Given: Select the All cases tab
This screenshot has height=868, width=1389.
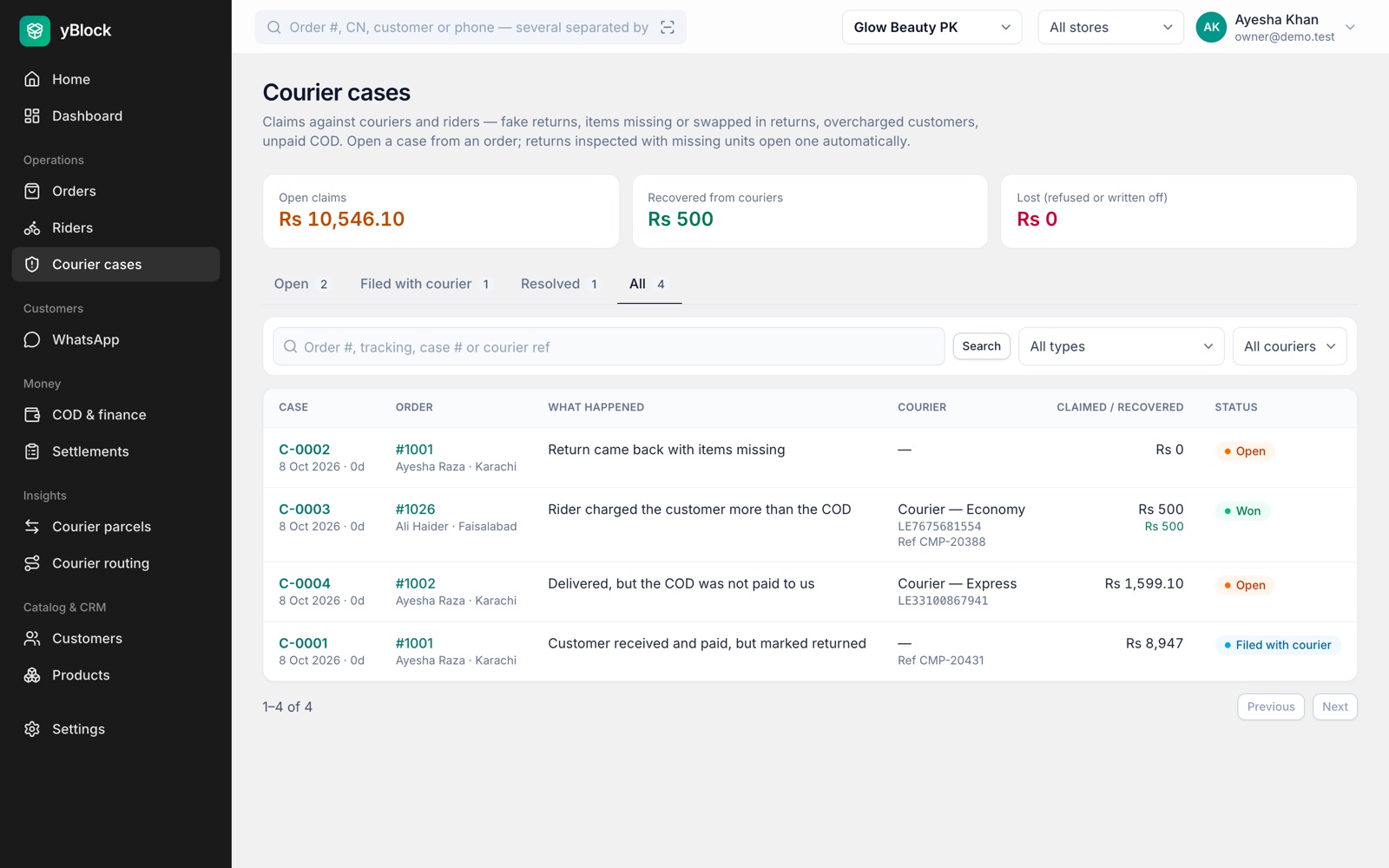Looking at the screenshot, I should pos(648,284).
